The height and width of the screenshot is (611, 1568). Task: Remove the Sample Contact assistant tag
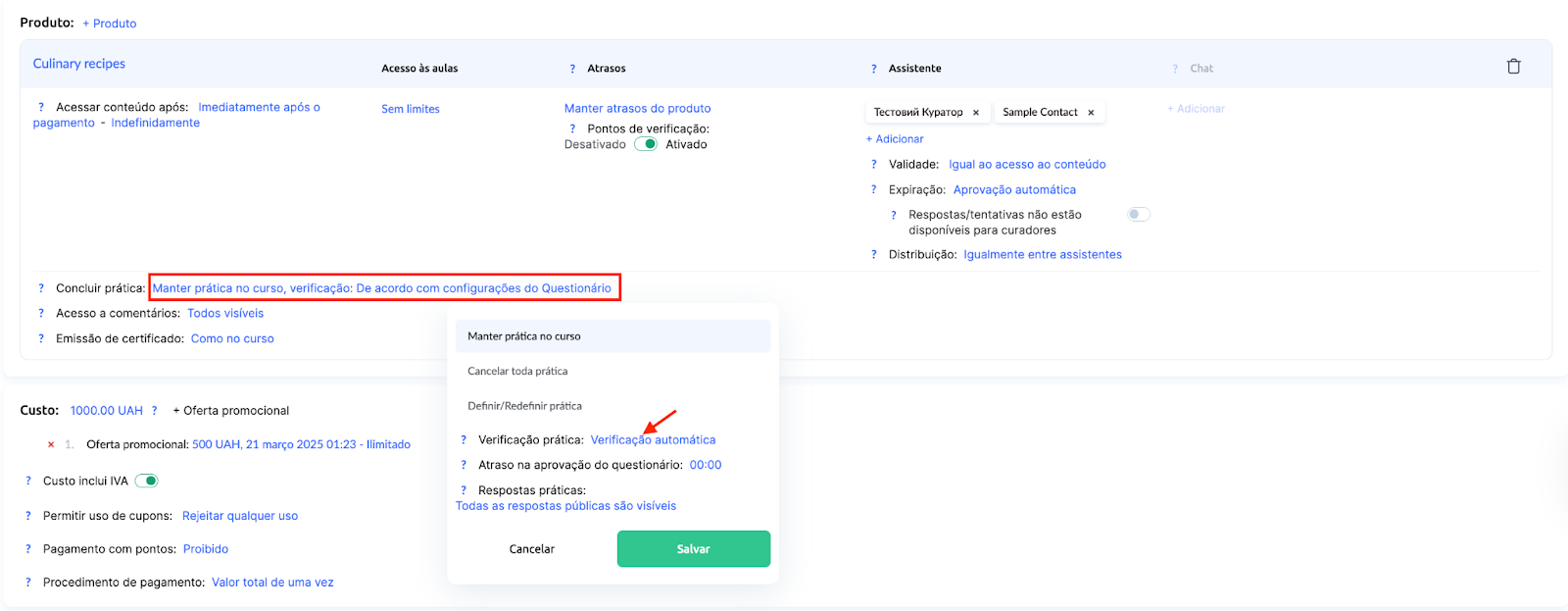[1091, 113]
